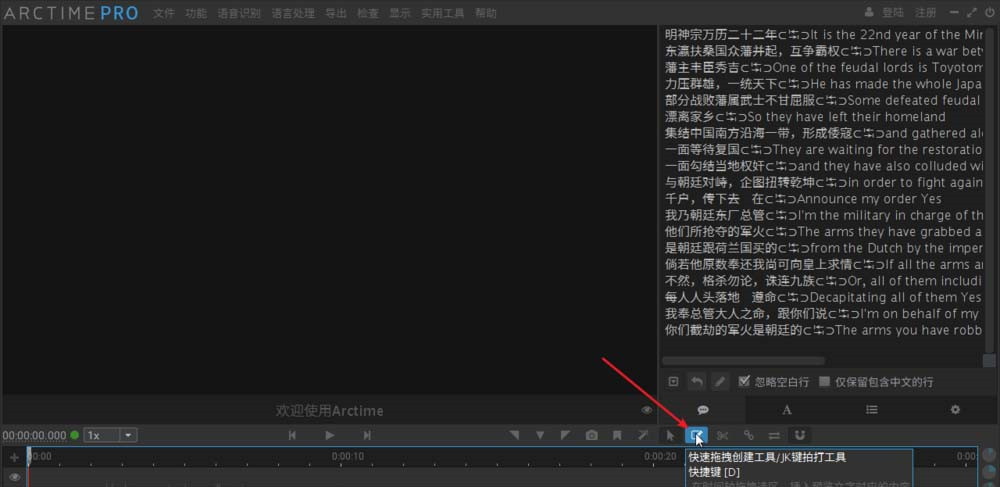This screenshot has height=487, width=1000.
Task: Select the scissors cut tool
Action: [x=723, y=435]
